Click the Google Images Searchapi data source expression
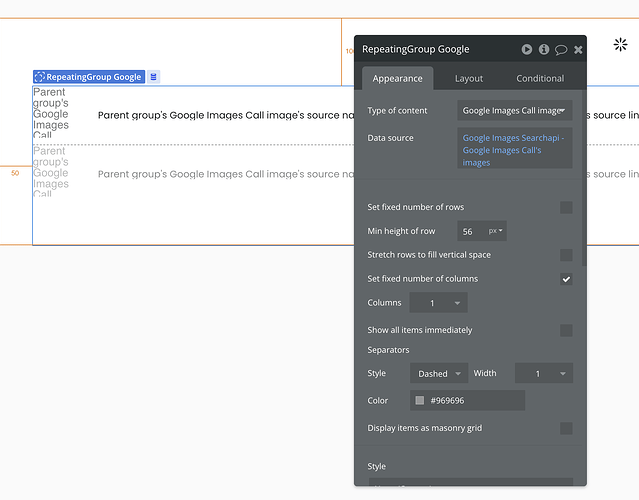The width and height of the screenshot is (639, 500). coord(514,150)
